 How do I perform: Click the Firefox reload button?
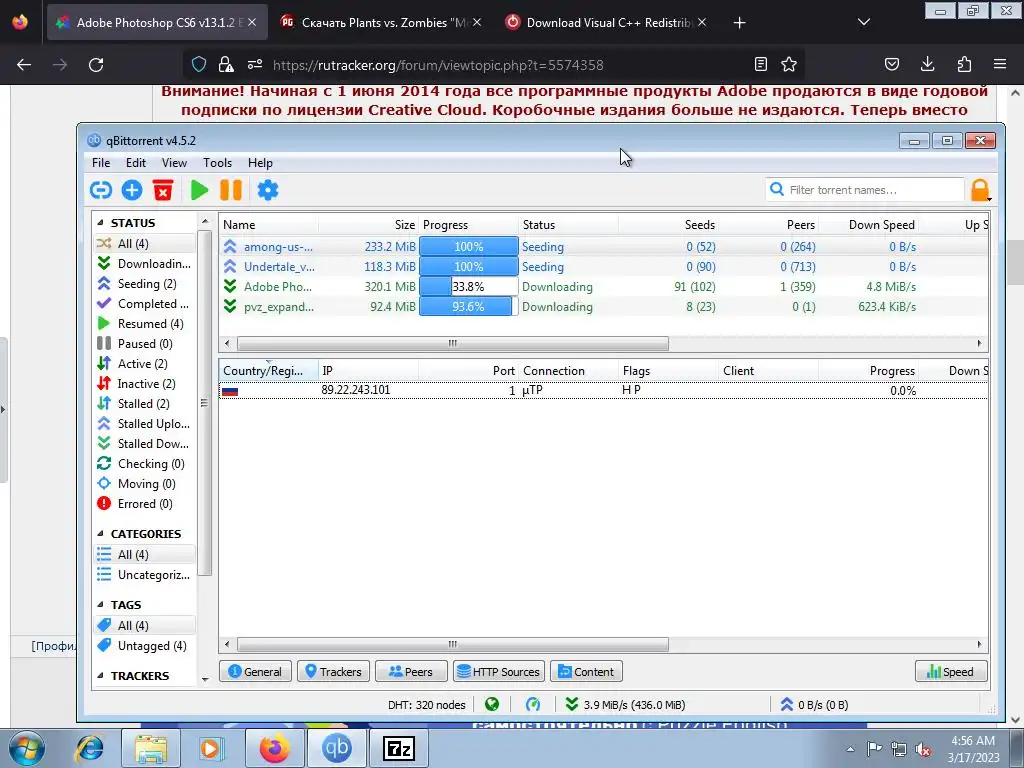coord(96,65)
